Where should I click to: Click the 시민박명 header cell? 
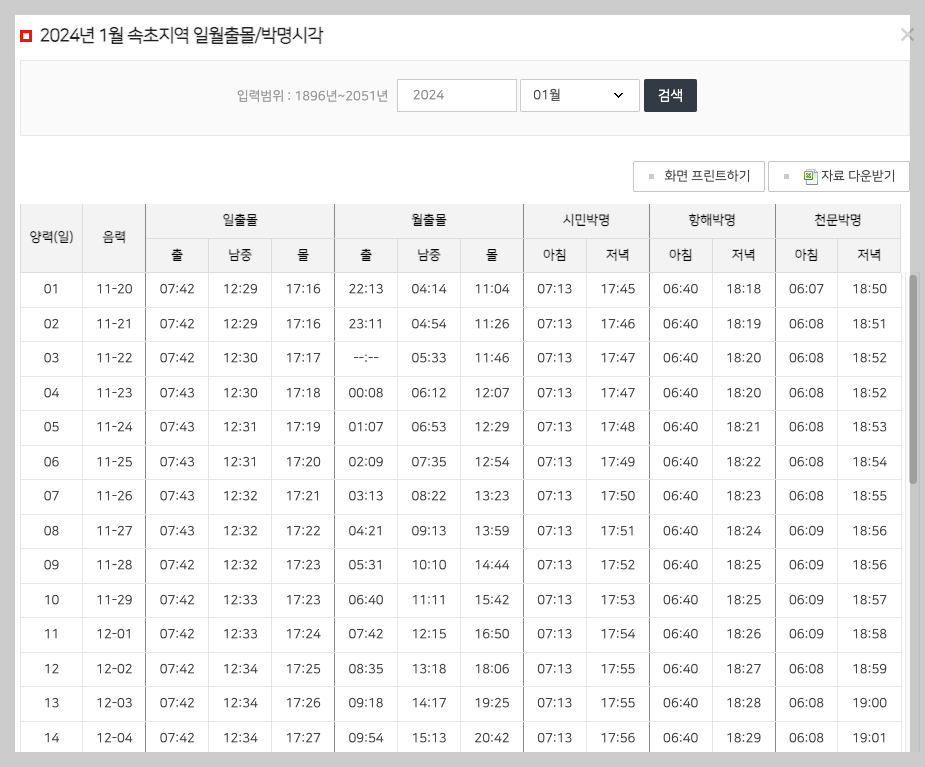586,220
